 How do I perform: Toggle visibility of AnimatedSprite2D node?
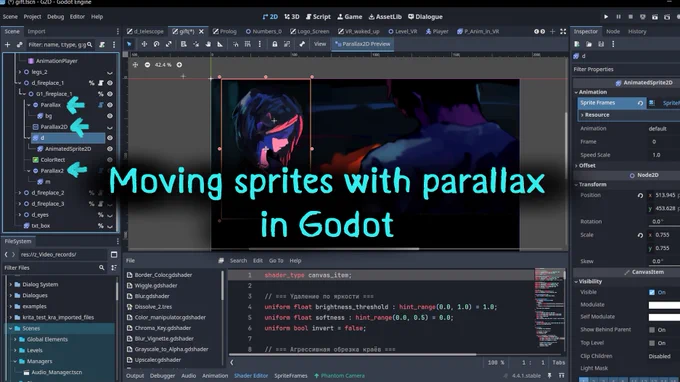point(110,149)
